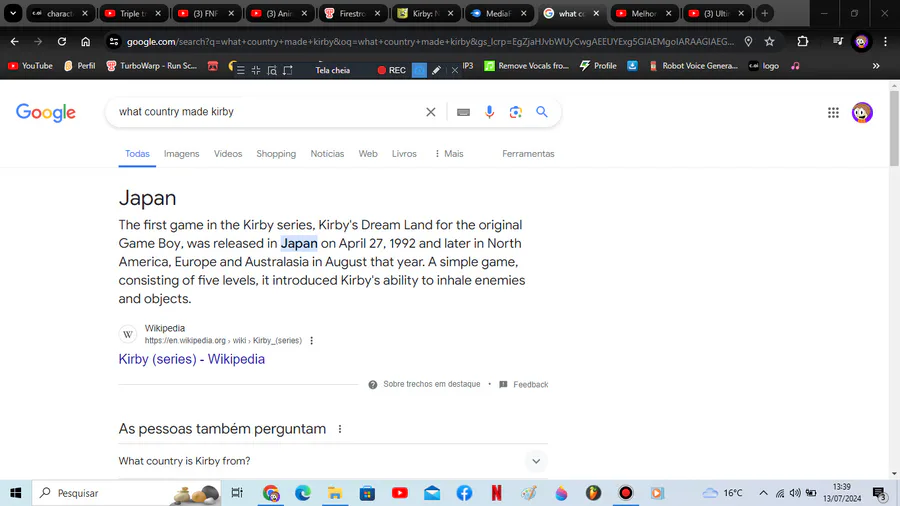This screenshot has width=900, height=506.
Task: Open the Mais dropdown in search filters
Action: coord(449,154)
